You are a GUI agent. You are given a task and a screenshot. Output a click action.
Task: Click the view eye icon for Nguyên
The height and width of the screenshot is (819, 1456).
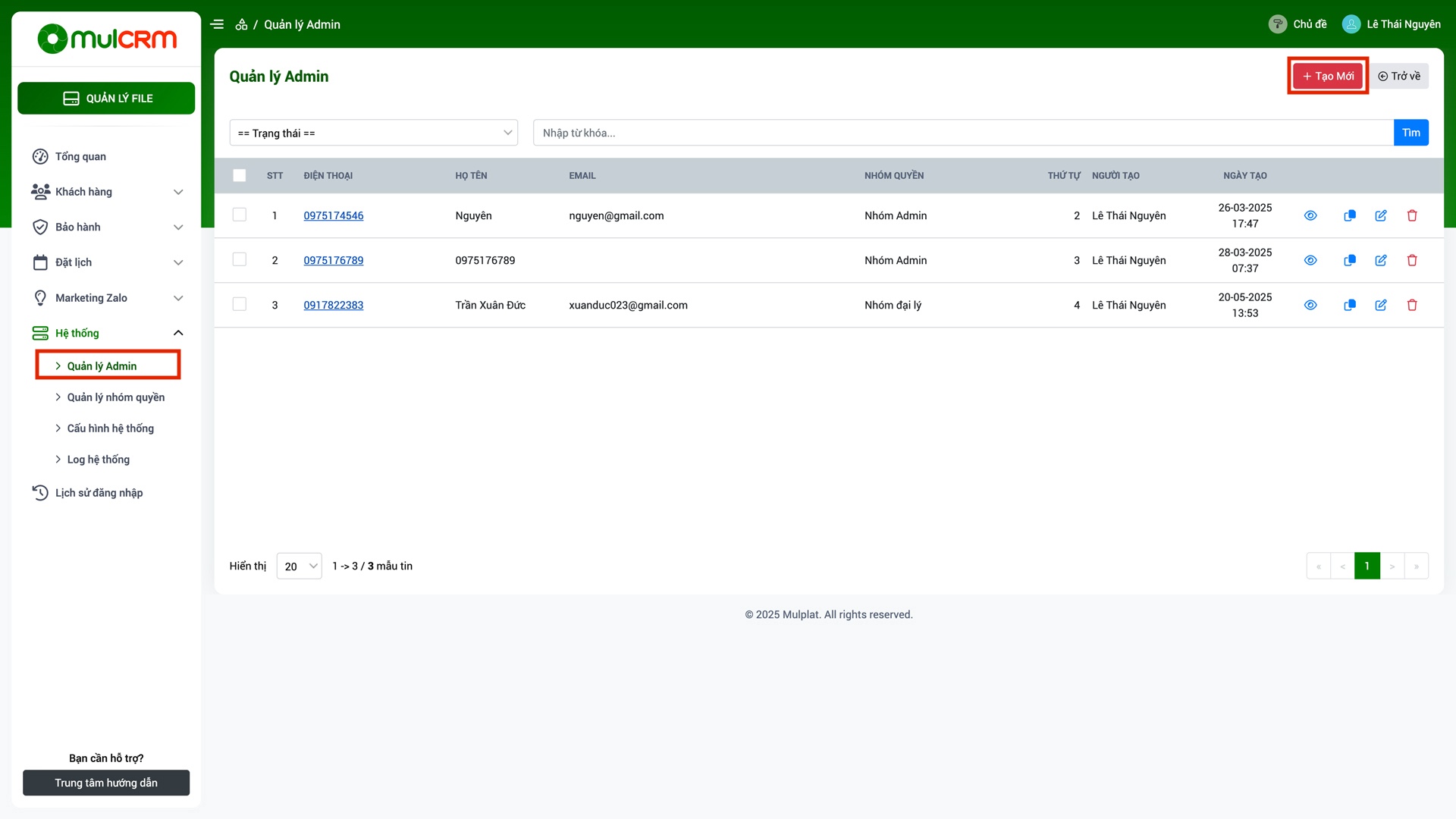1310,215
